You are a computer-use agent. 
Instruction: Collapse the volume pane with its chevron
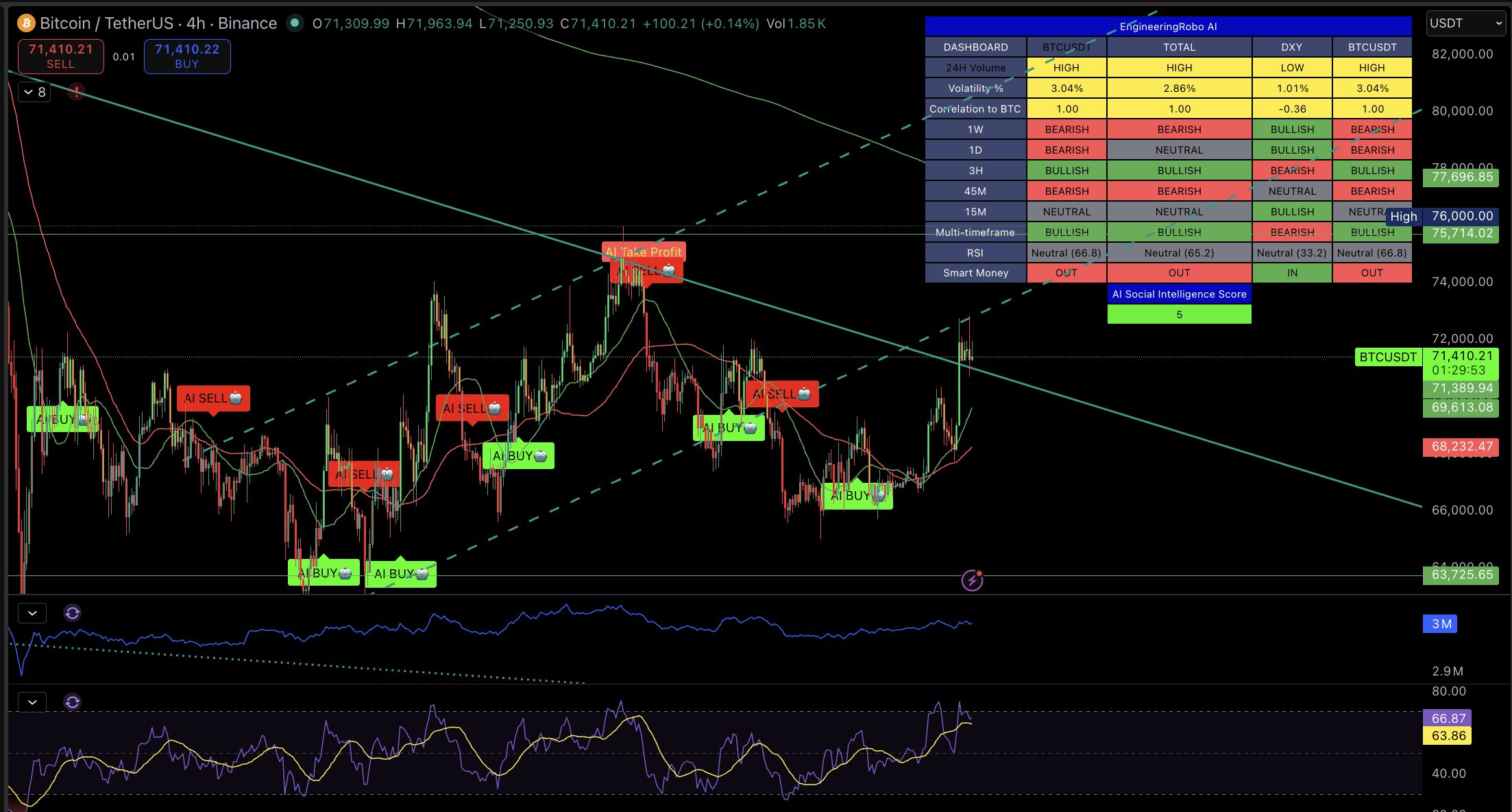click(x=32, y=612)
